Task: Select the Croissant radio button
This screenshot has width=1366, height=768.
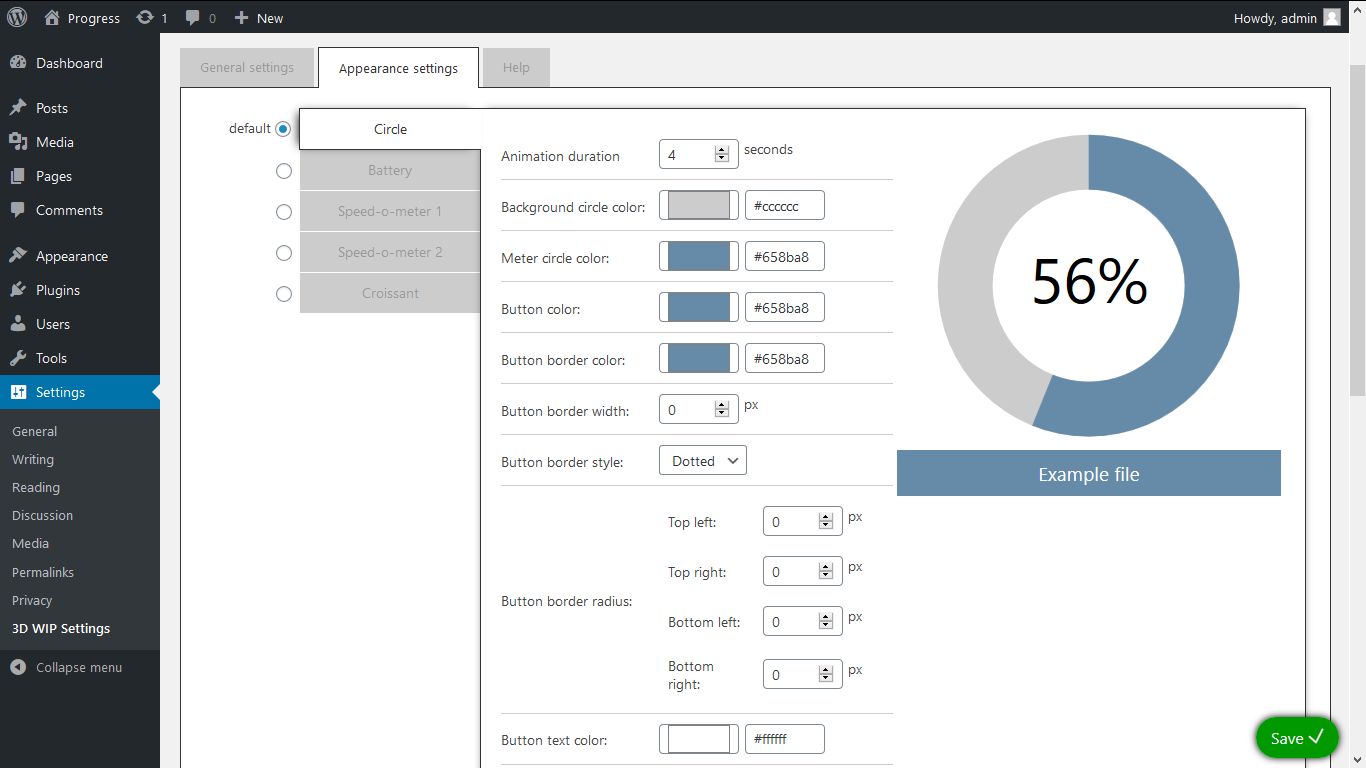Action: (284, 294)
